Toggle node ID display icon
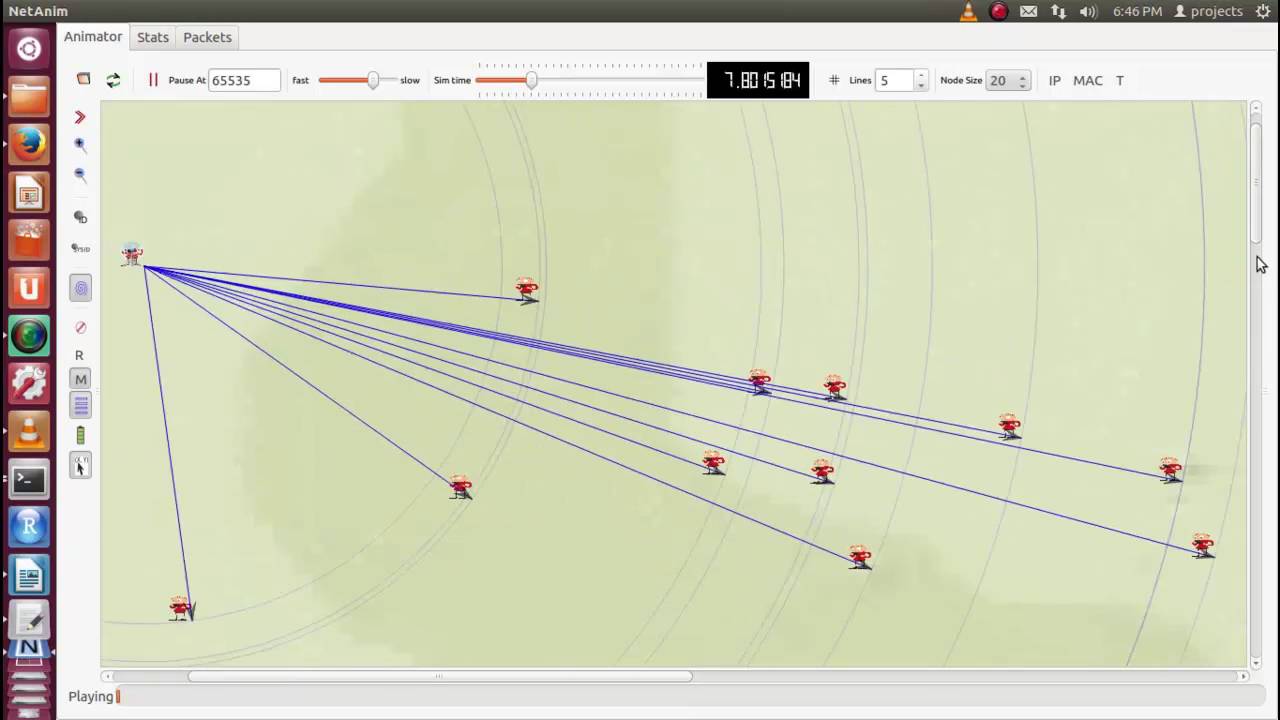 pyautogui.click(x=81, y=217)
